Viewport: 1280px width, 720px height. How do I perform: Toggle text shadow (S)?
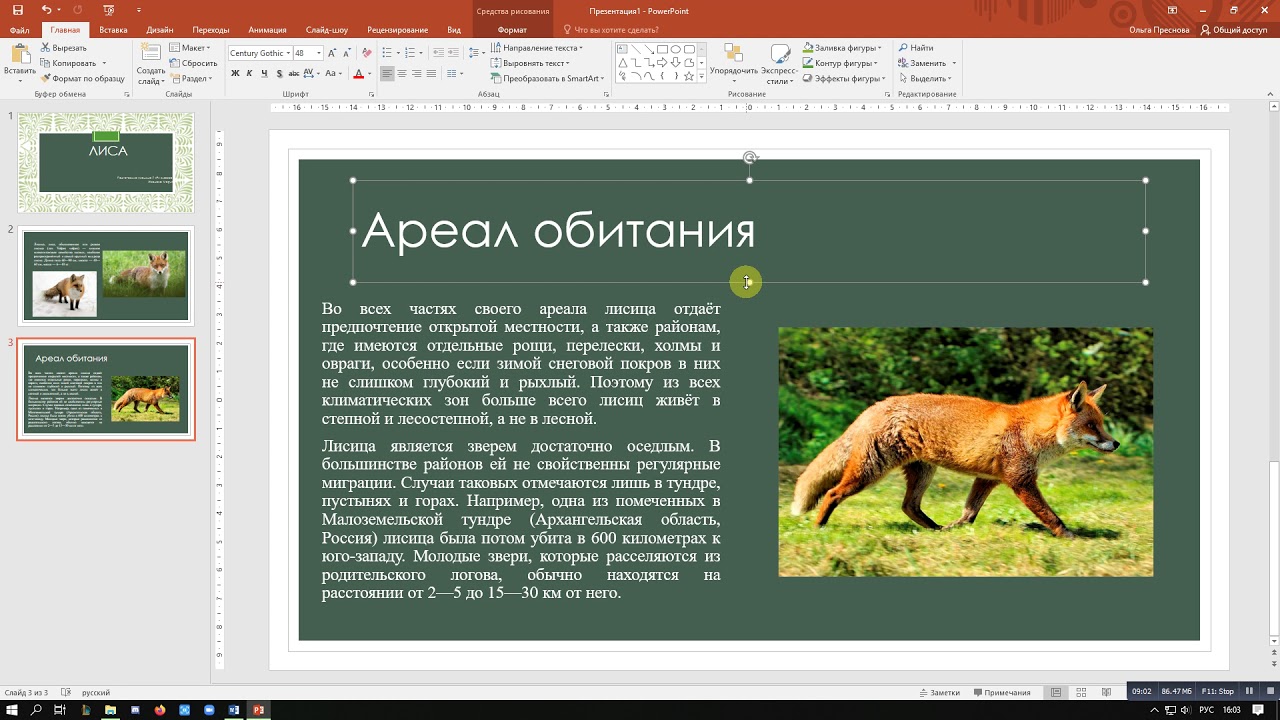tap(278, 74)
